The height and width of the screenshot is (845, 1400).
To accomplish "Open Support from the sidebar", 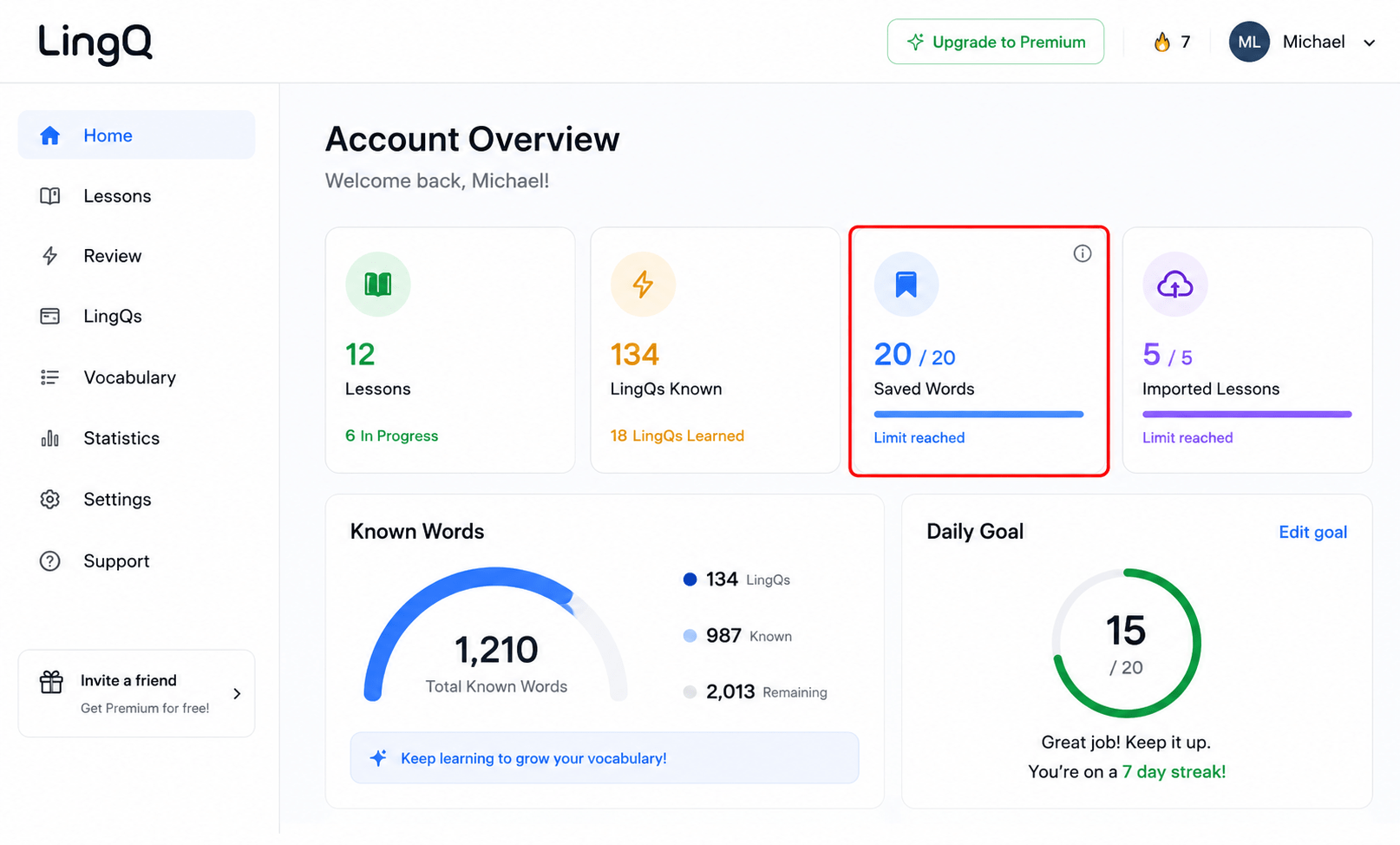I will click(x=136, y=561).
